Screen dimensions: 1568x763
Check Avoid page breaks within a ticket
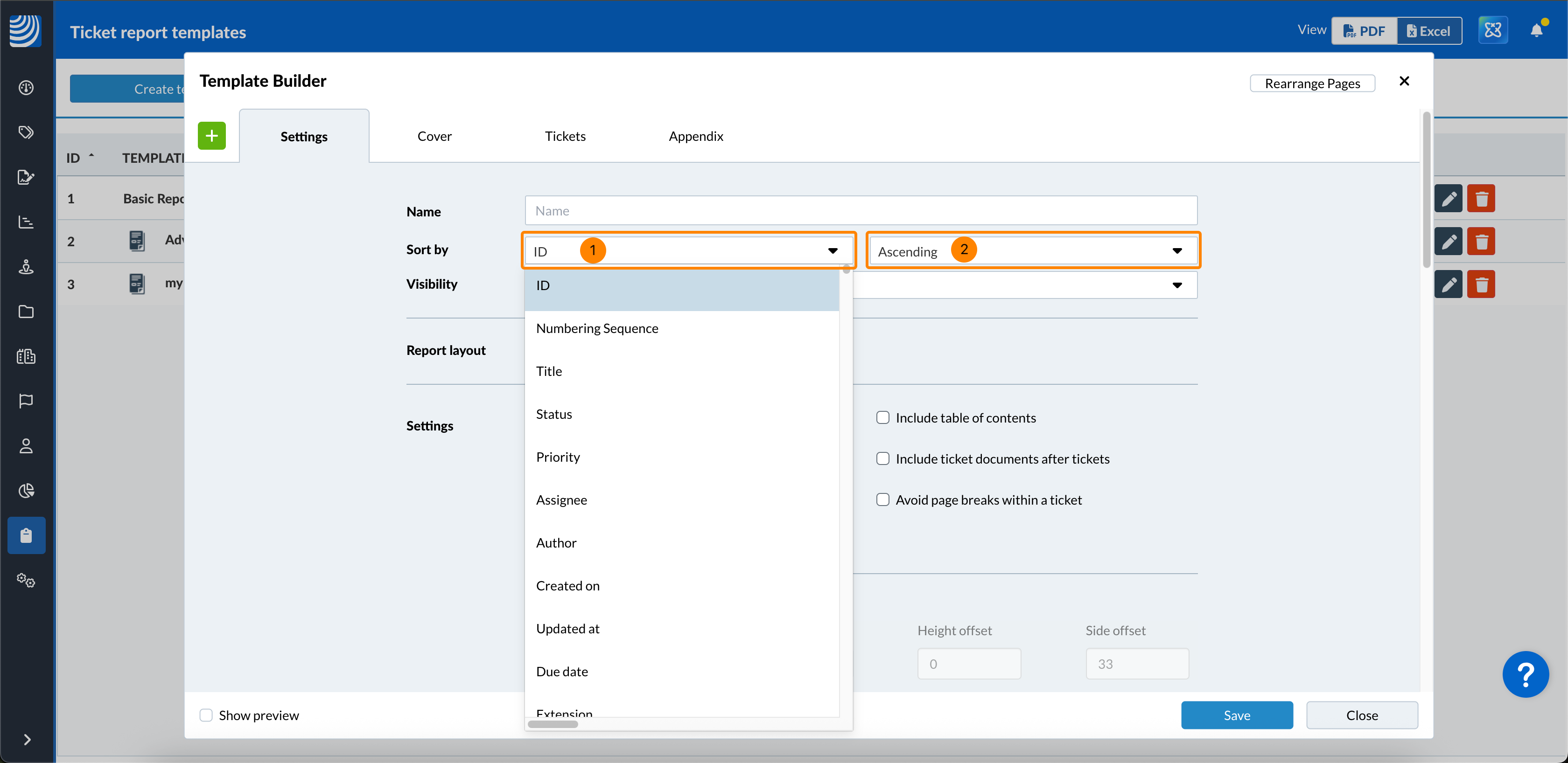tap(882, 499)
